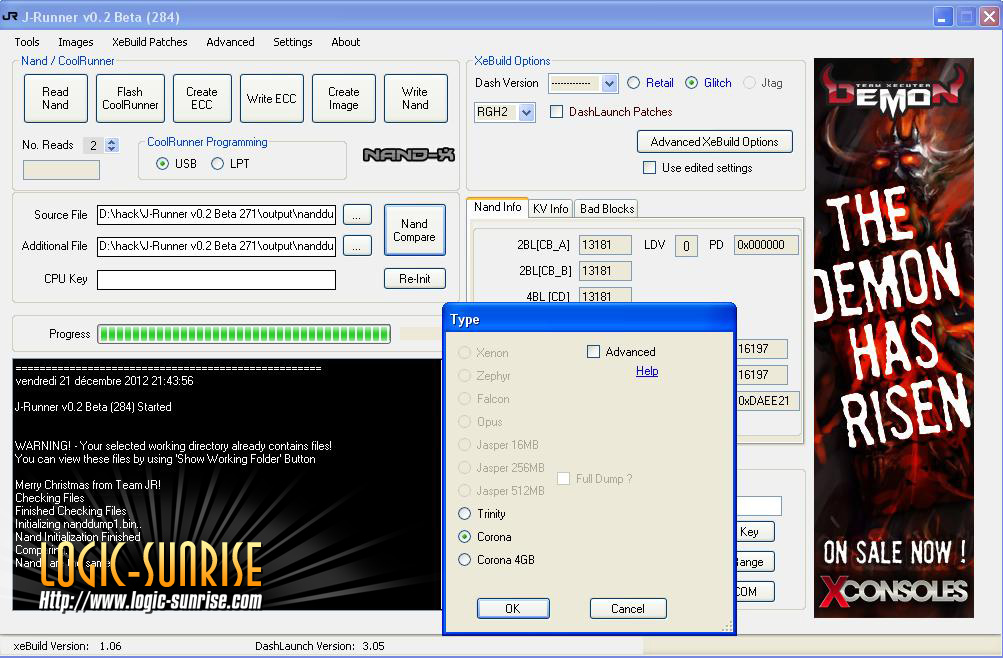Click the date line 'vendredi 21 décembre 2012'
Screen dimensions: 1003x658
coord(104,381)
